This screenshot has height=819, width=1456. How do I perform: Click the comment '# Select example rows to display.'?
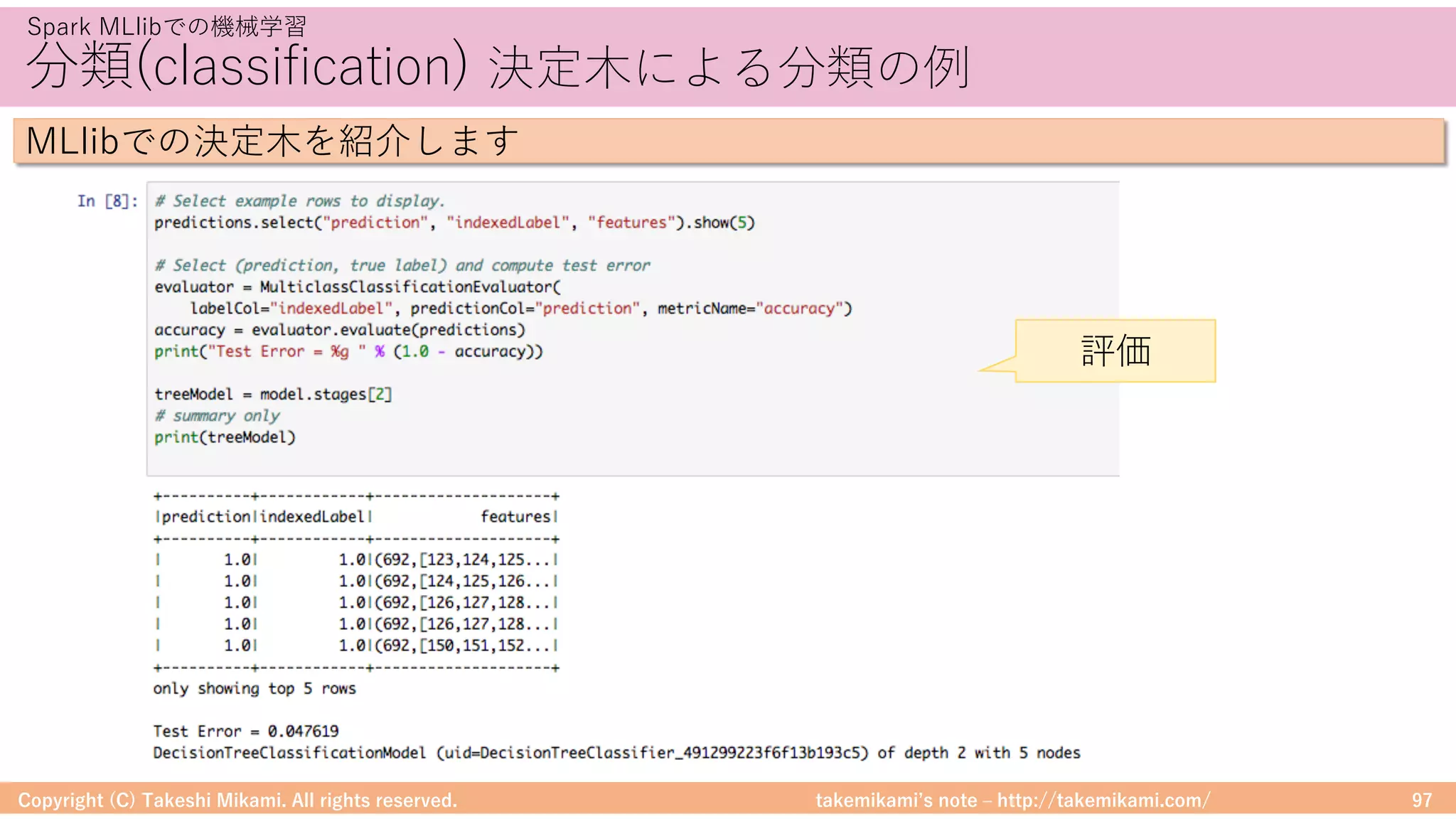click(x=299, y=201)
